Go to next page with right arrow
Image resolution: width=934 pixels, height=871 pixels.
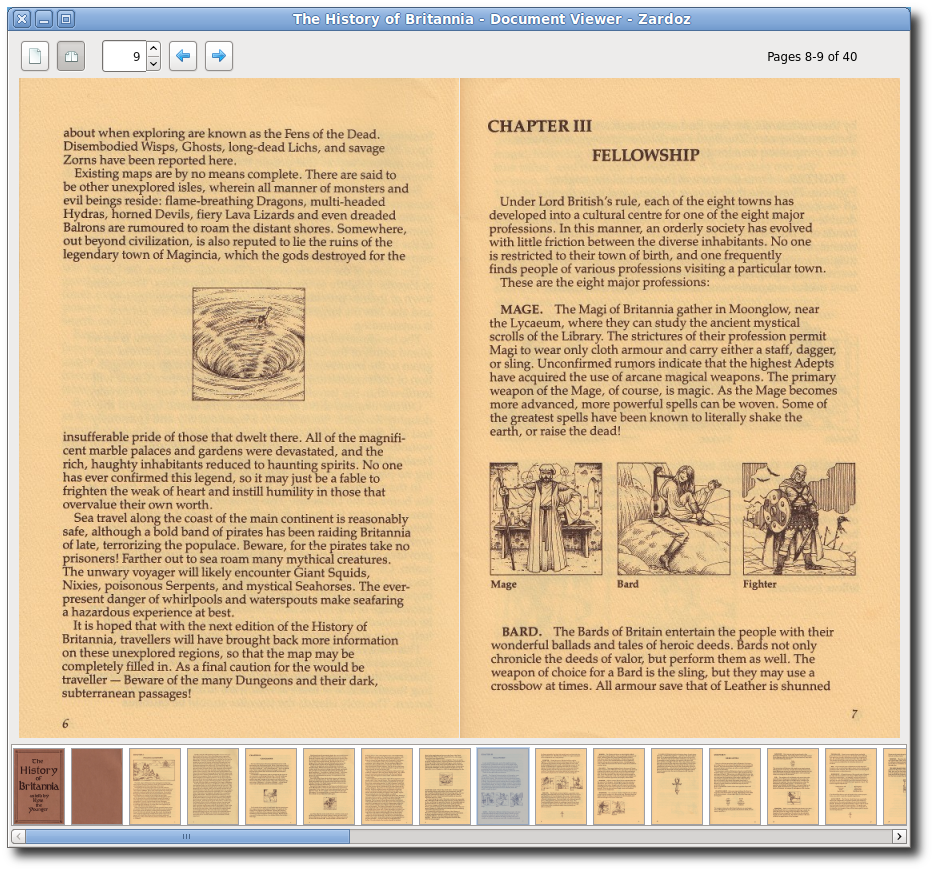(x=219, y=57)
